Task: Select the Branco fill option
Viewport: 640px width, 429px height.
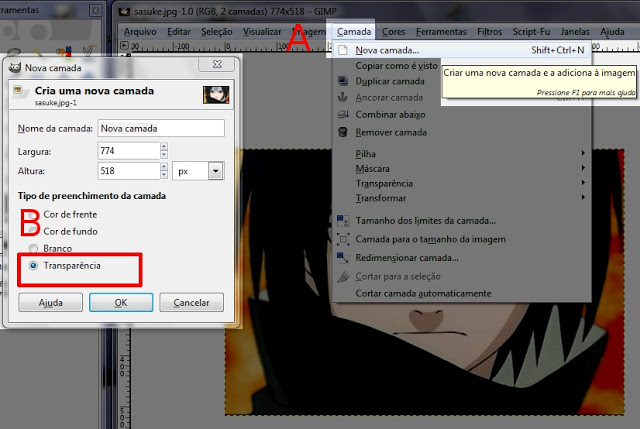Action: [x=35, y=248]
